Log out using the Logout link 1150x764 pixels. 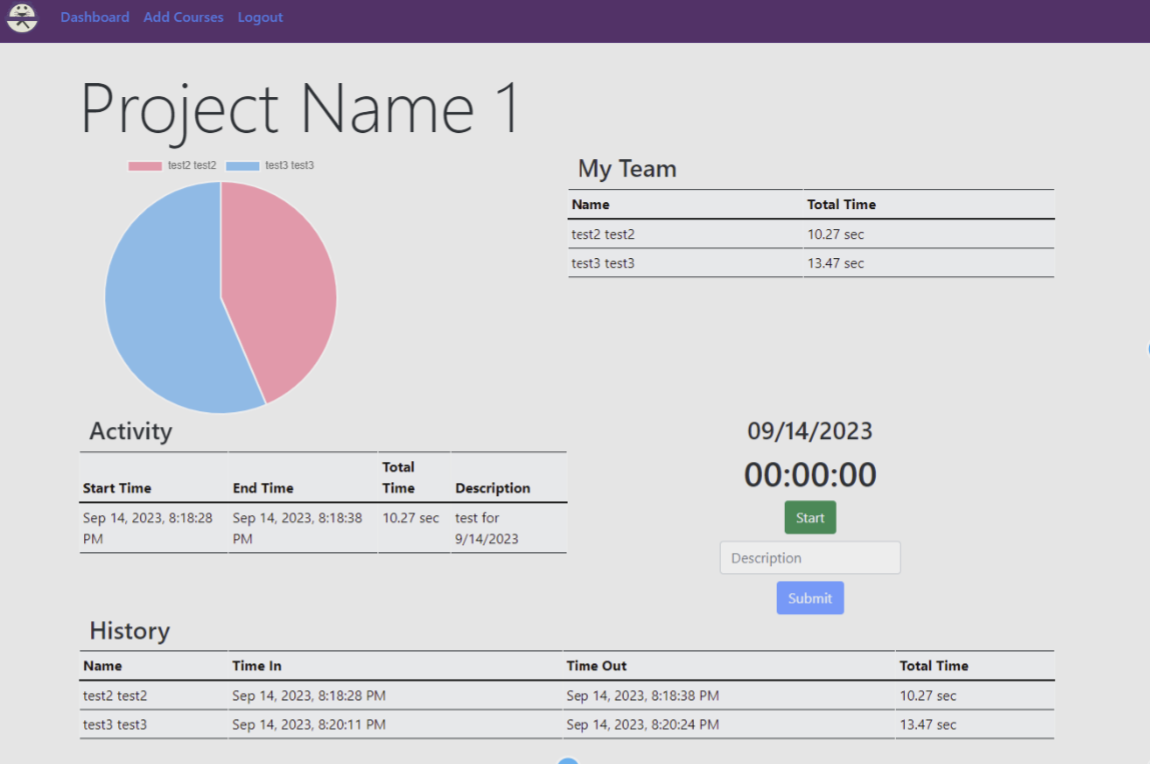point(260,17)
